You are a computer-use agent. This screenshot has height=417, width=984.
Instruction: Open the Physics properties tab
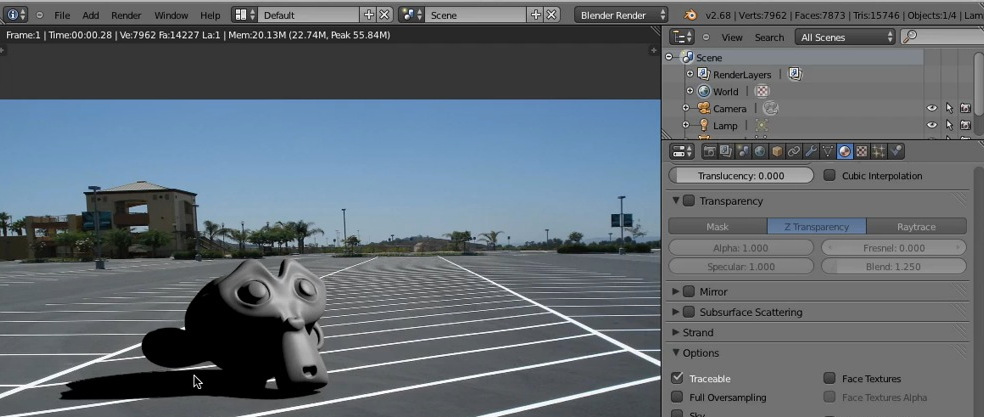[x=896, y=151]
